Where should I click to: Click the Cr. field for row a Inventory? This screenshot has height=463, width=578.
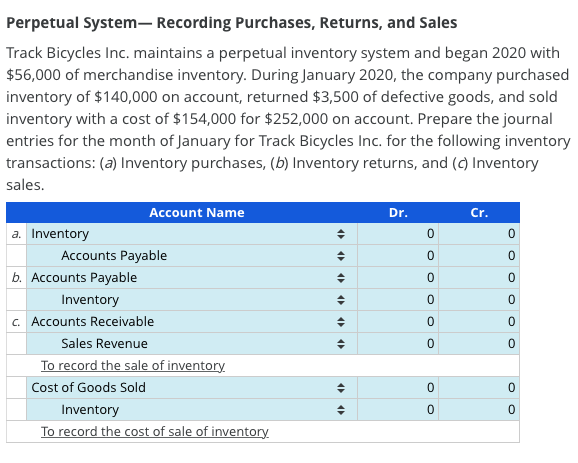click(479, 234)
